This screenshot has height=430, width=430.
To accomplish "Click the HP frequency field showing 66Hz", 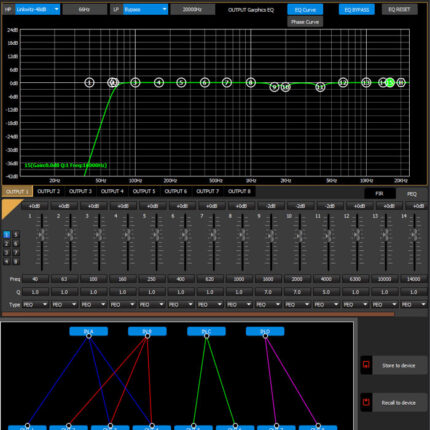I will coord(85,9).
